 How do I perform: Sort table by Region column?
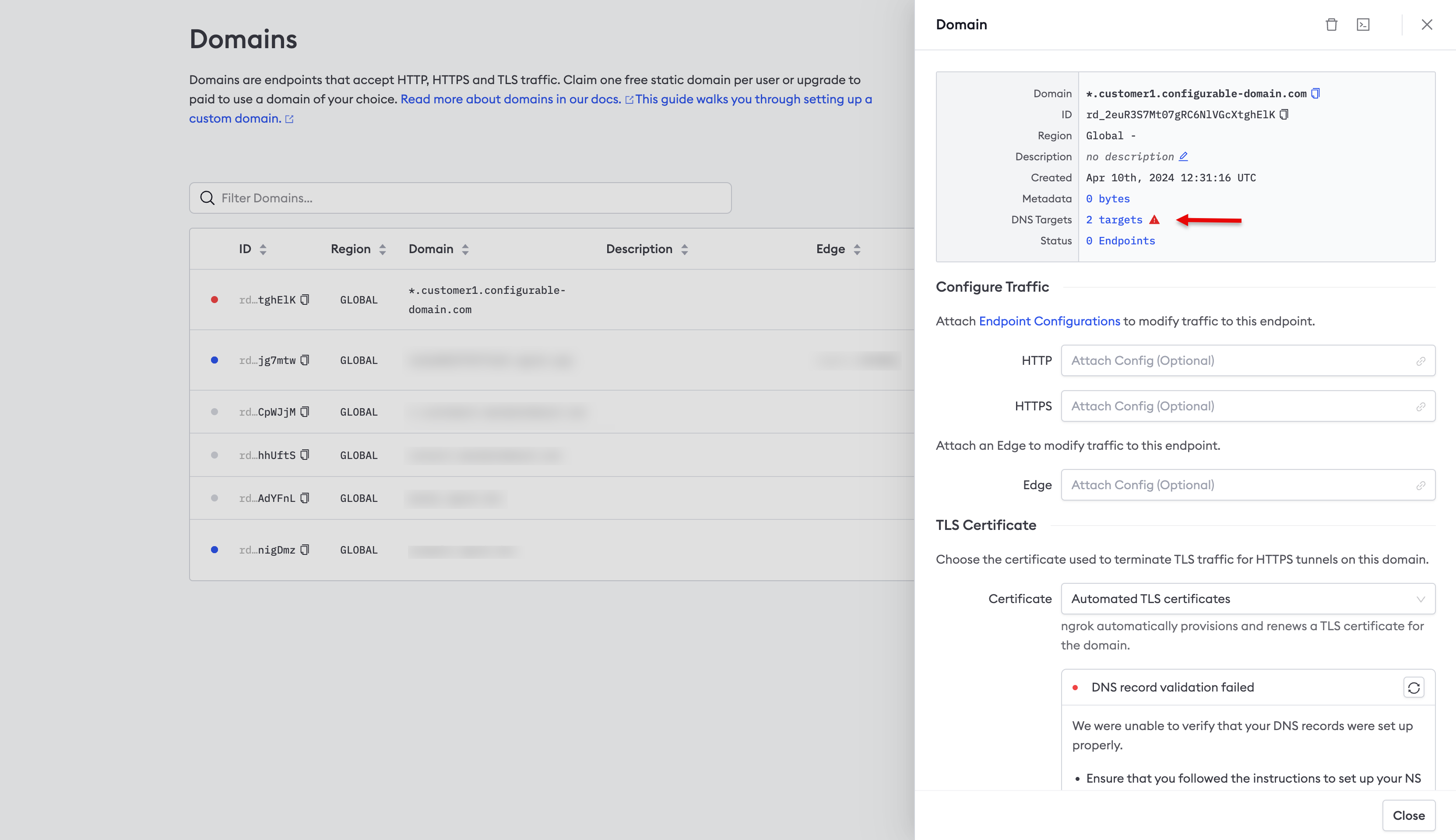382,249
